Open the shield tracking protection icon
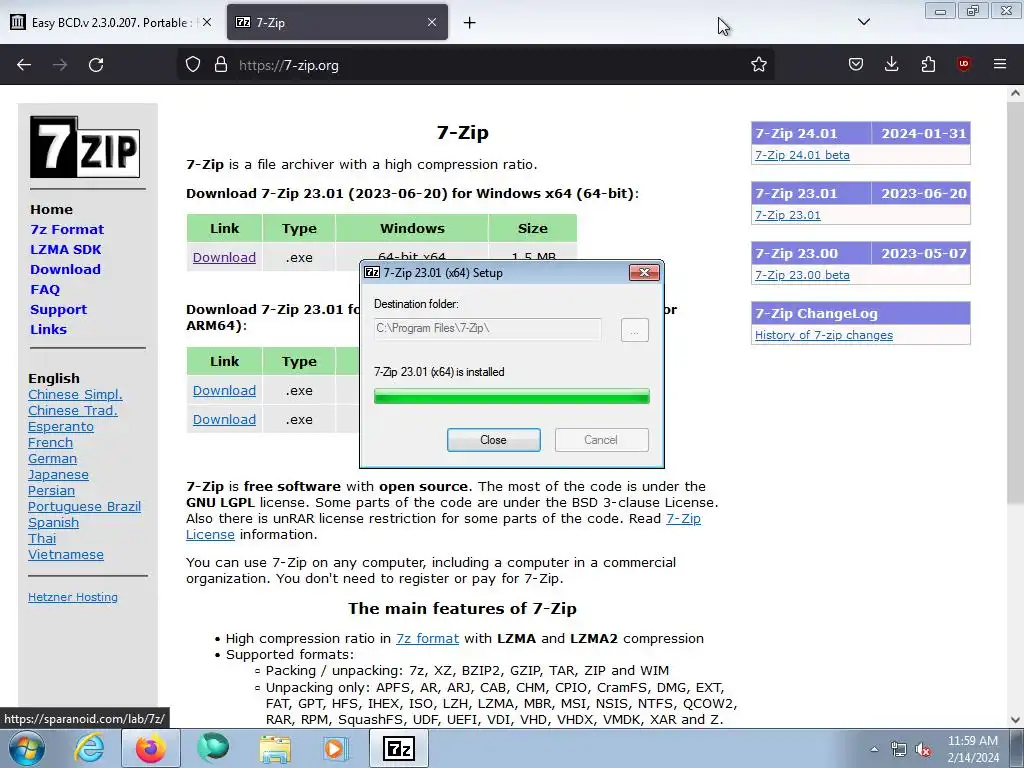 point(193,65)
